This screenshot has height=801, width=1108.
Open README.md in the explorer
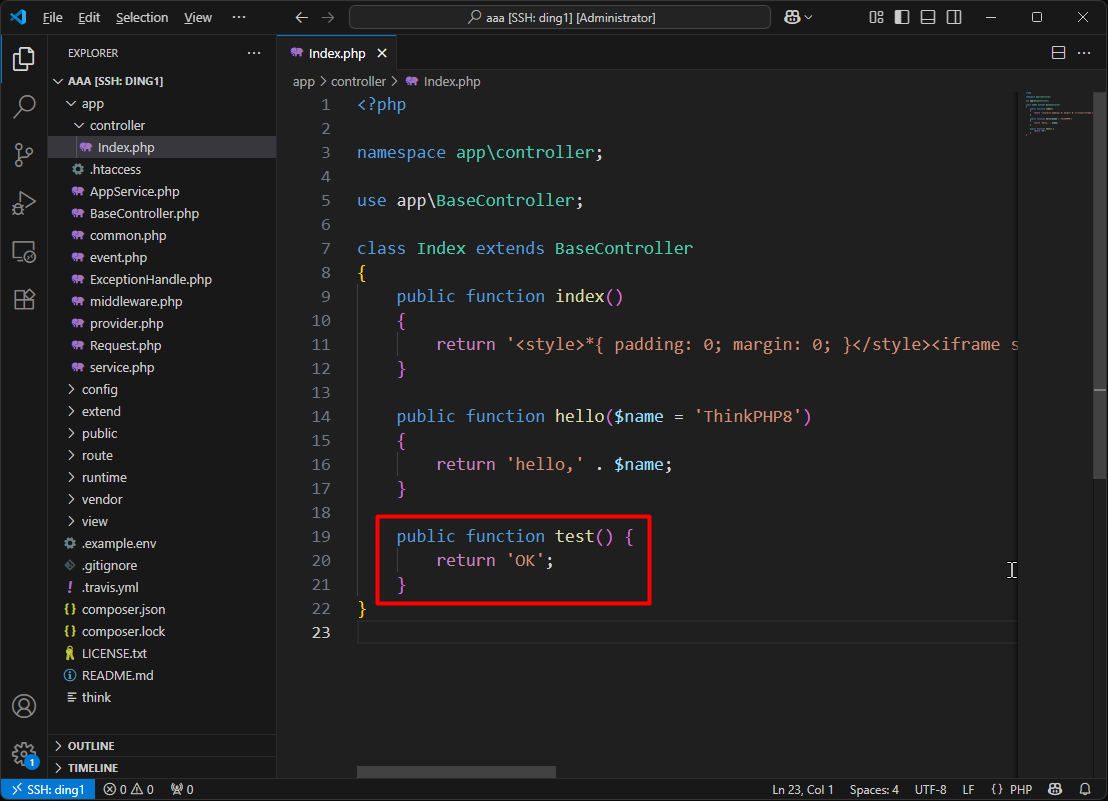[163, 675]
